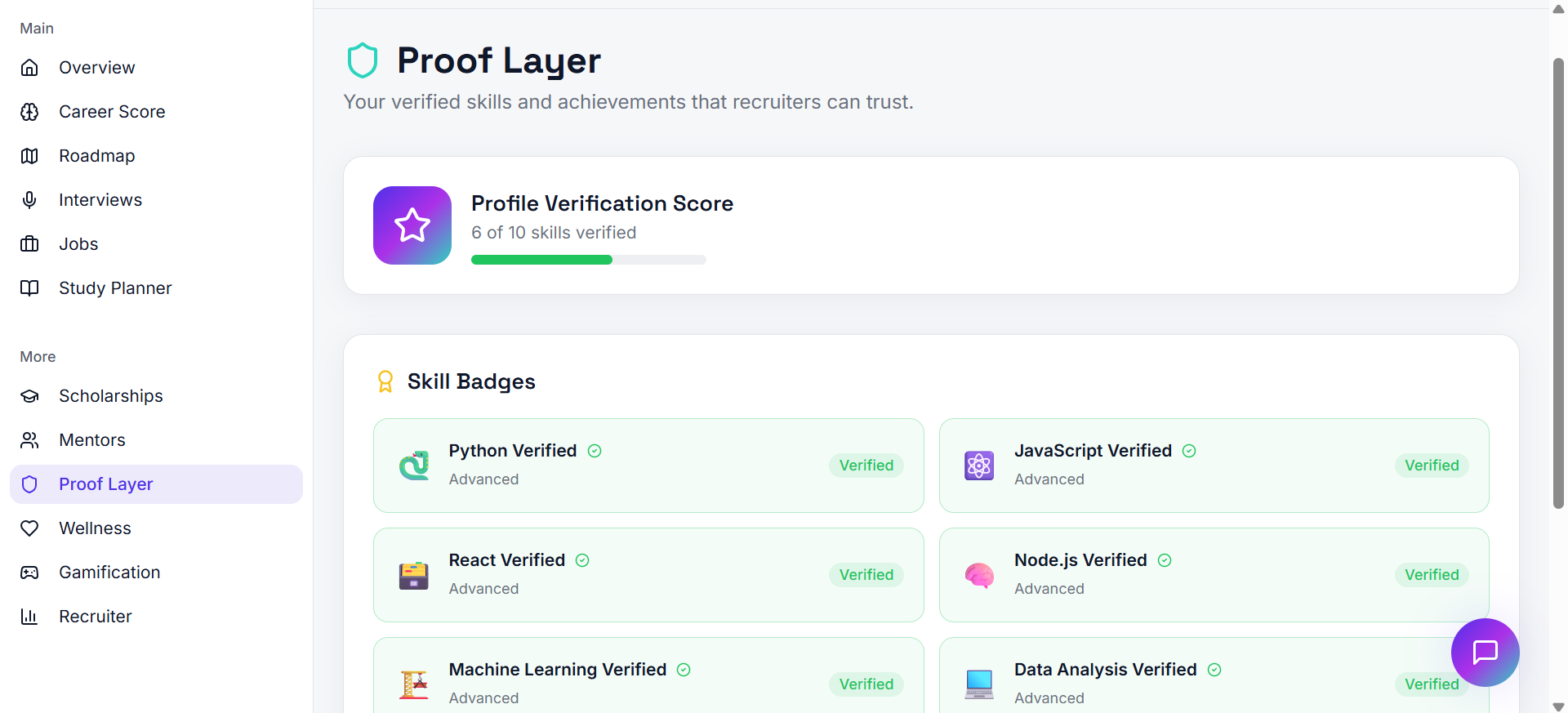Click Verified pill on Machine Learning card
The image size is (1568, 713).
(866, 684)
